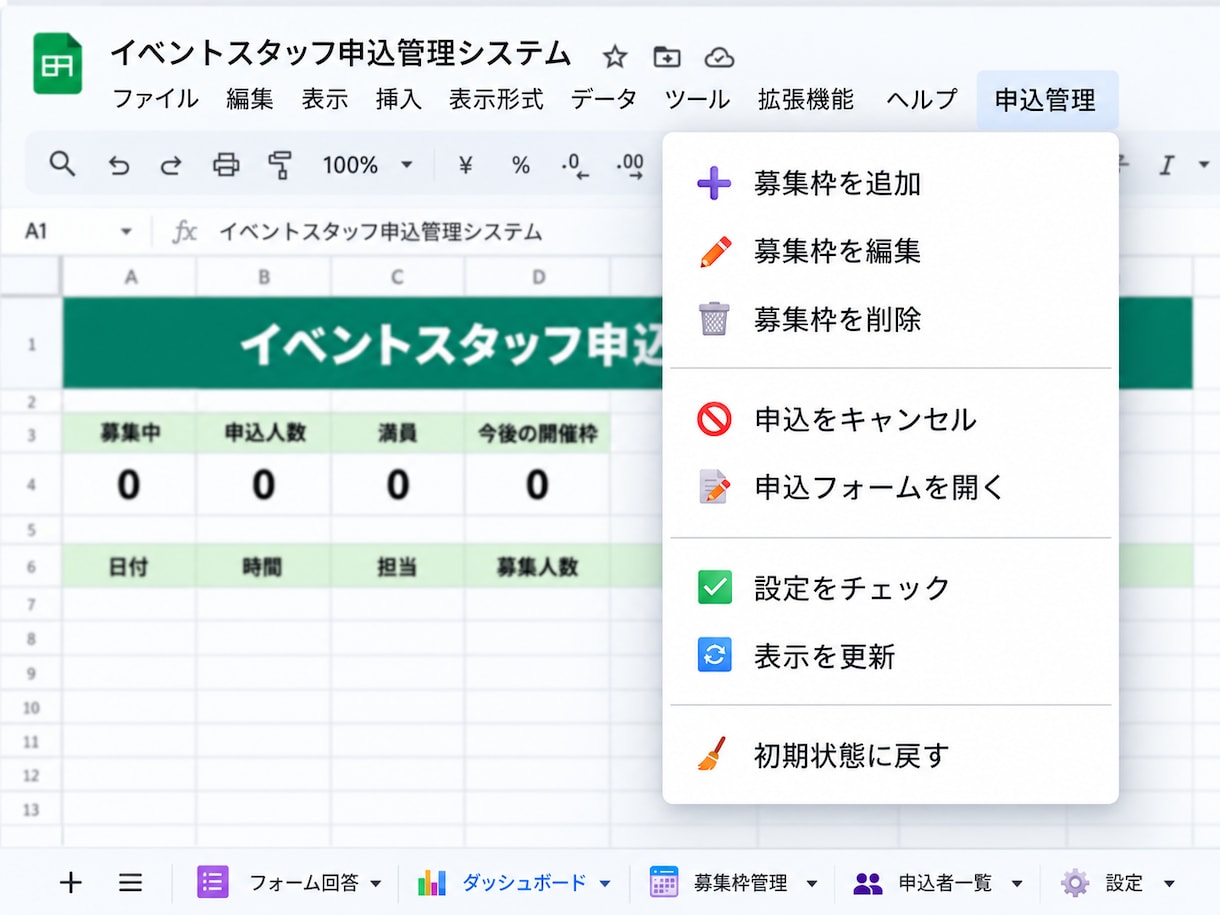Select column C header
Image resolution: width=1220 pixels, height=915 pixels.
(x=398, y=277)
